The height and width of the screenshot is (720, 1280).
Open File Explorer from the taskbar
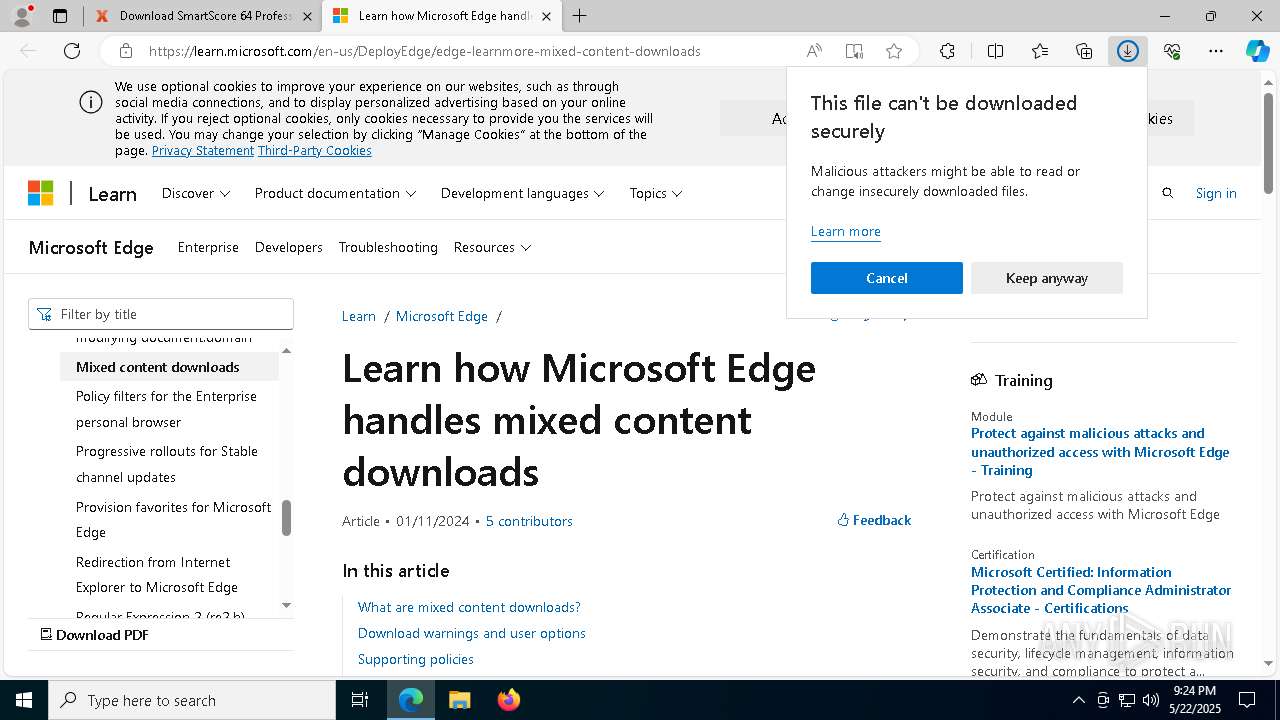[x=459, y=700]
